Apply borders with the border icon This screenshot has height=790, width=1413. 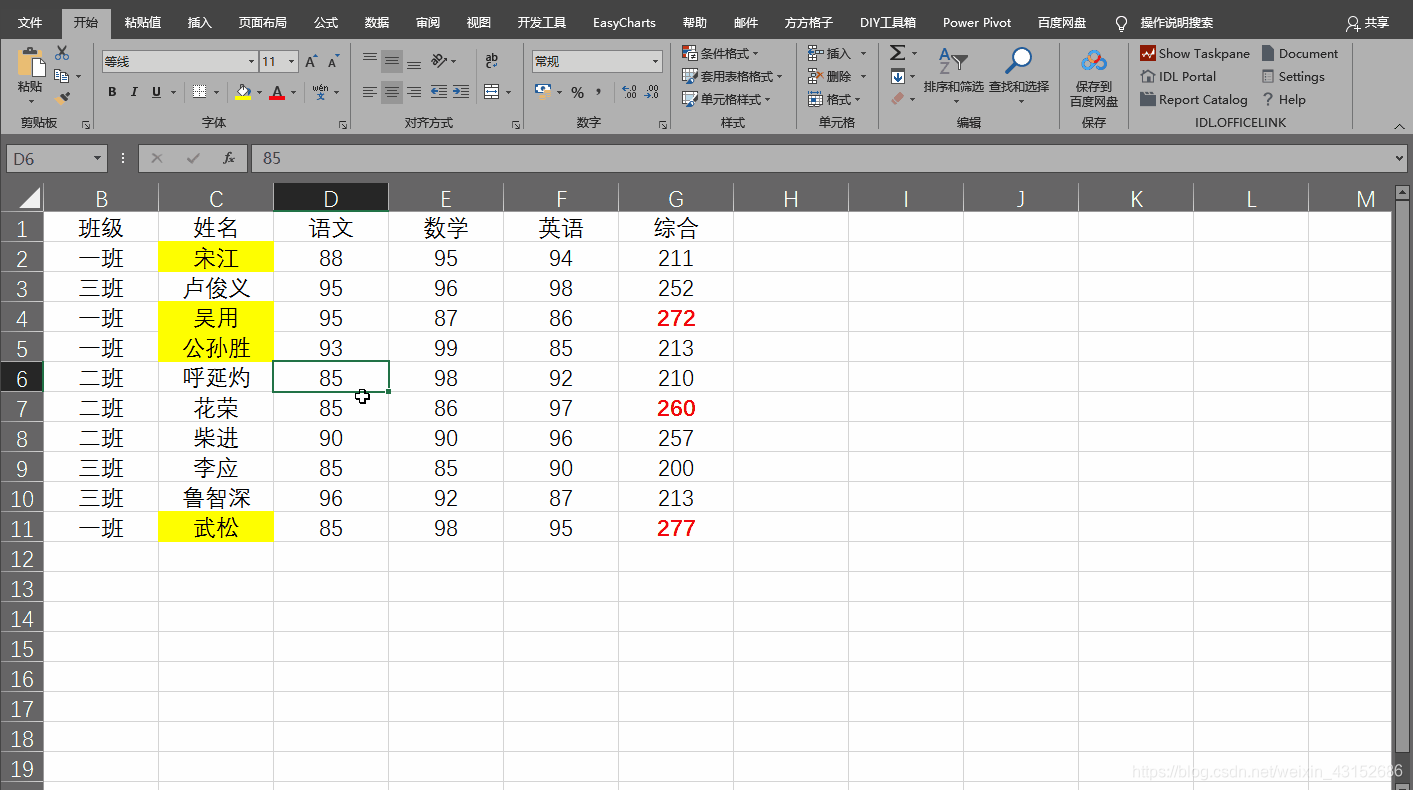(x=199, y=92)
